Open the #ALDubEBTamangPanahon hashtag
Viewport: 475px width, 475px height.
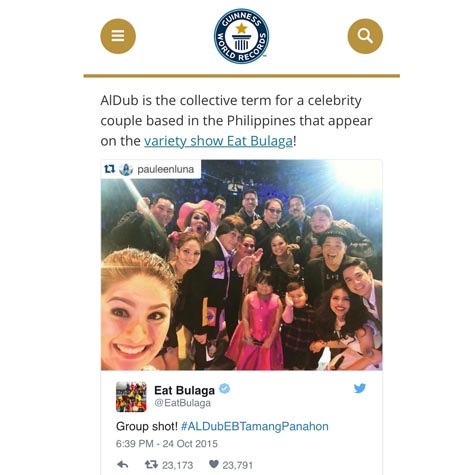(255, 426)
